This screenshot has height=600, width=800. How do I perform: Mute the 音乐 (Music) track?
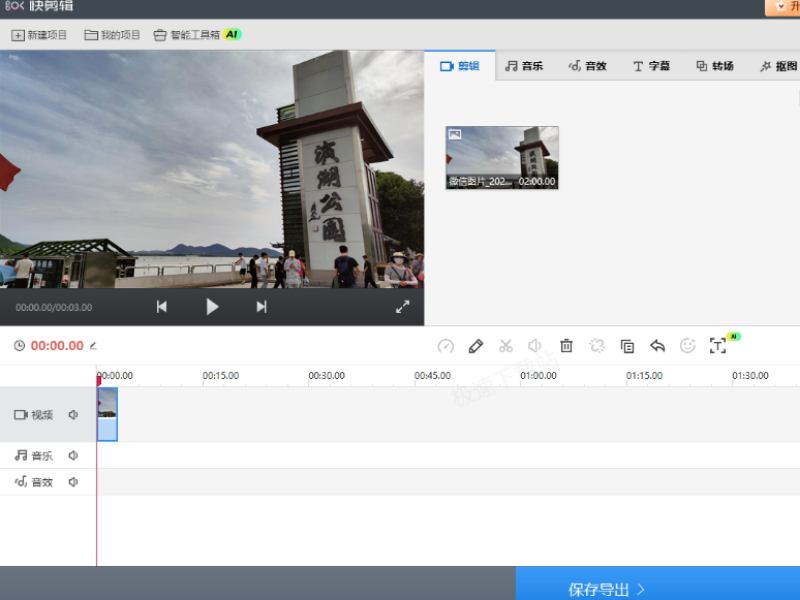point(73,455)
